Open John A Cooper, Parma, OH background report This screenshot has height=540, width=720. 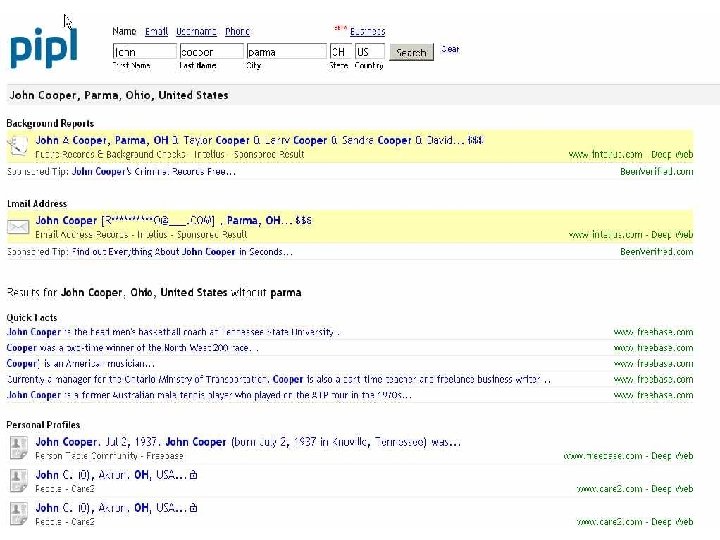pos(259,140)
